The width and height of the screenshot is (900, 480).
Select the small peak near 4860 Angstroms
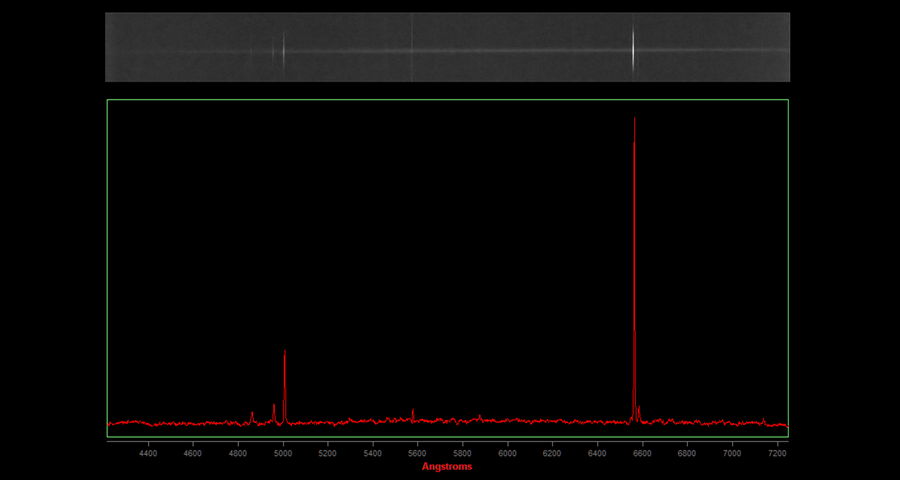(252, 413)
